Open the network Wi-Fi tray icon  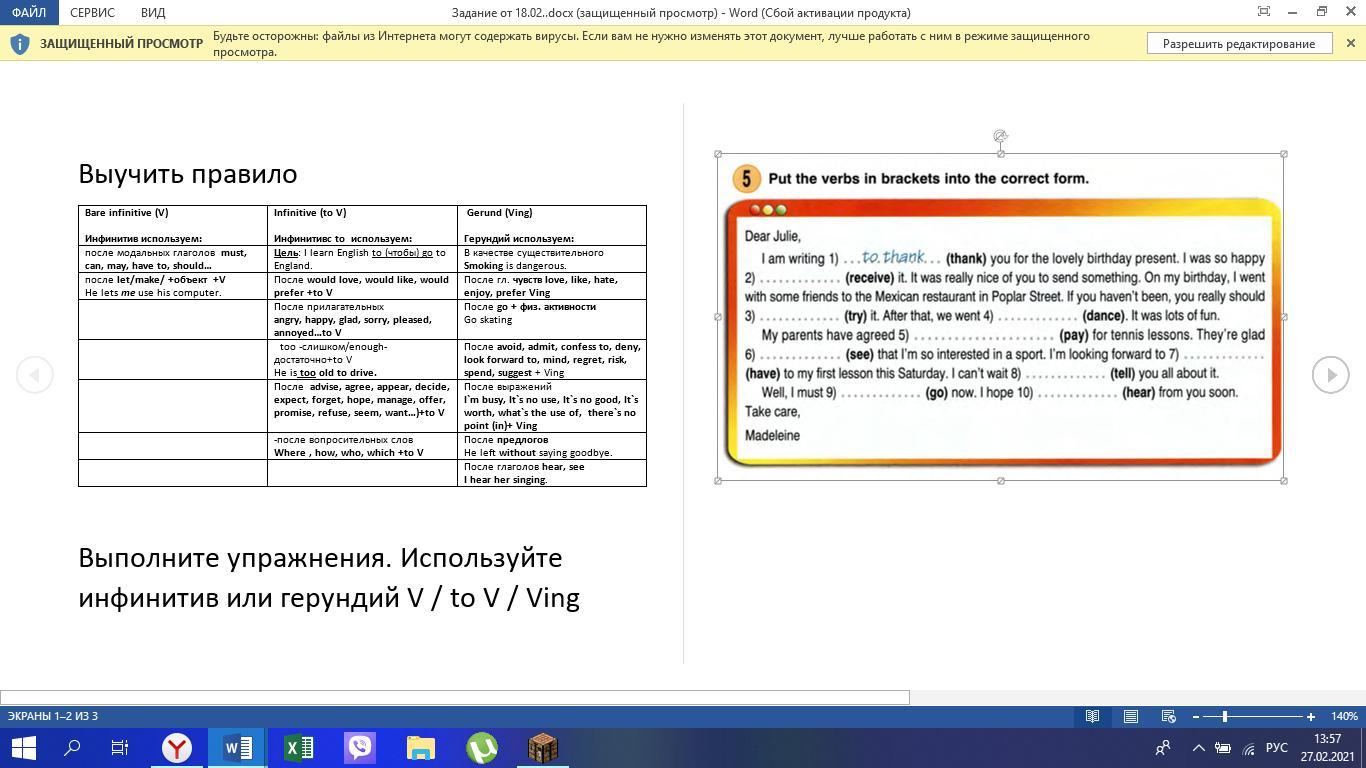point(1248,748)
